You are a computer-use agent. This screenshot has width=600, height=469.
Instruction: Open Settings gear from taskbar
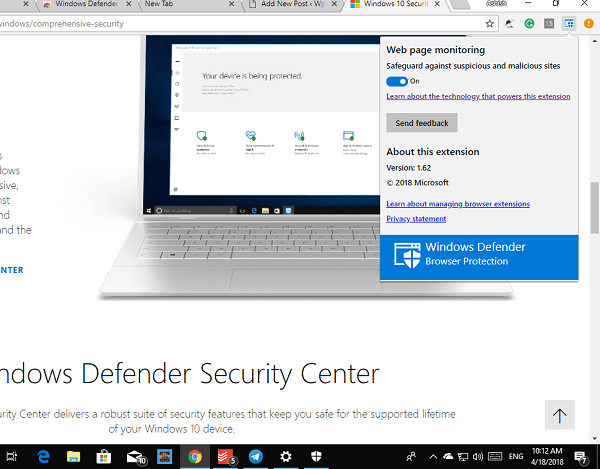click(286, 456)
